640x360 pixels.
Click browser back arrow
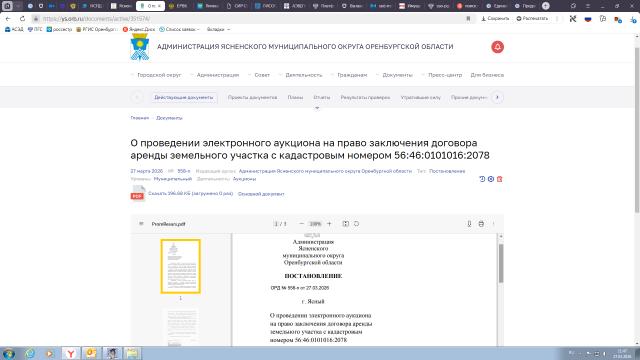click(8, 19)
